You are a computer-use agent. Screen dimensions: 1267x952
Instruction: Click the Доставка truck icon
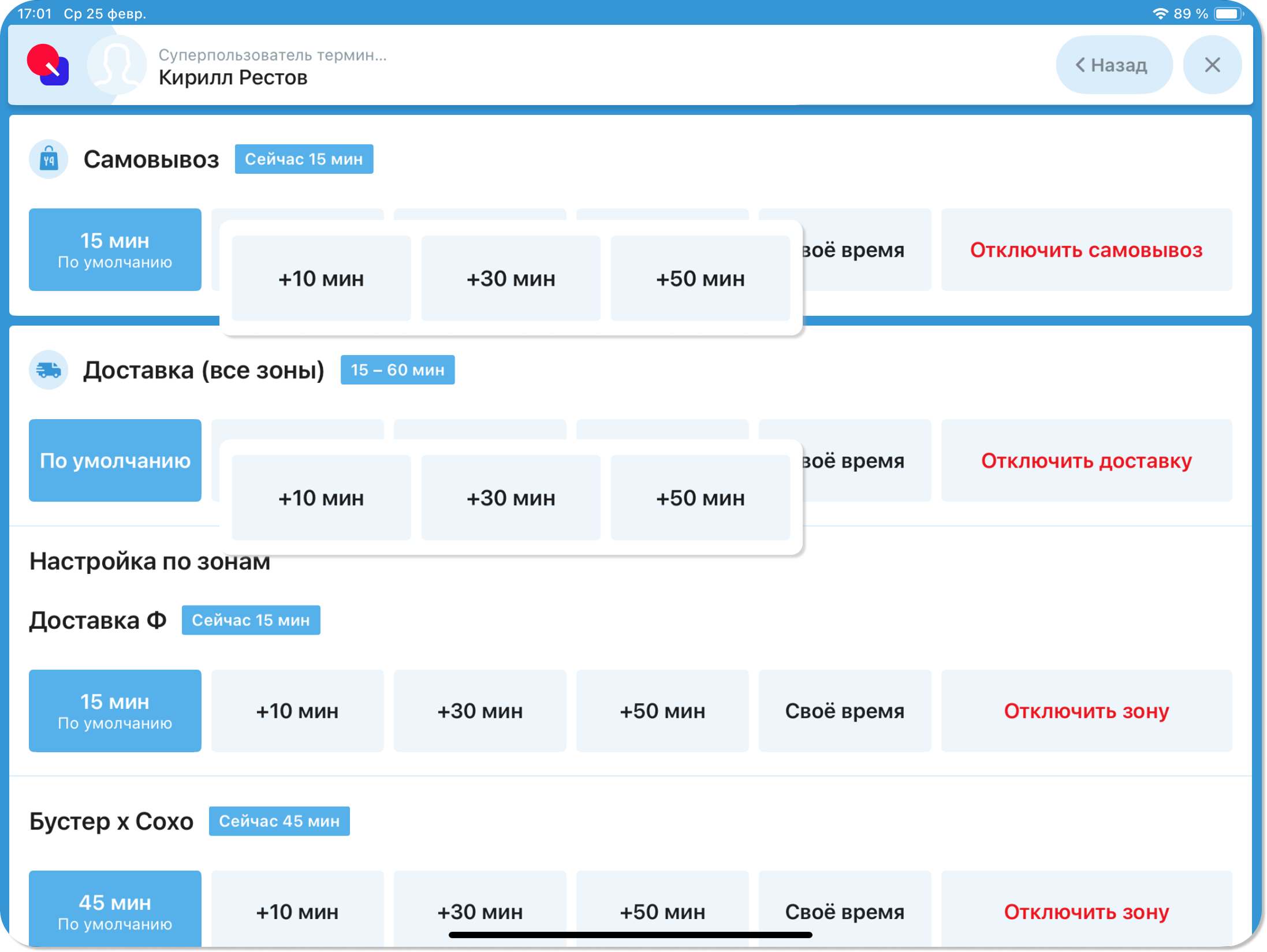point(49,369)
